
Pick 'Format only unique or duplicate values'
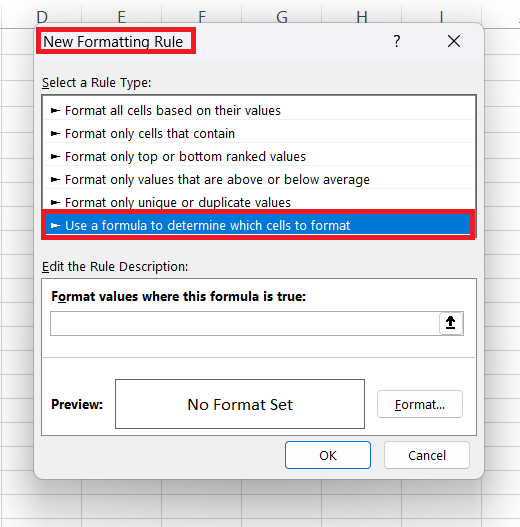click(259, 202)
